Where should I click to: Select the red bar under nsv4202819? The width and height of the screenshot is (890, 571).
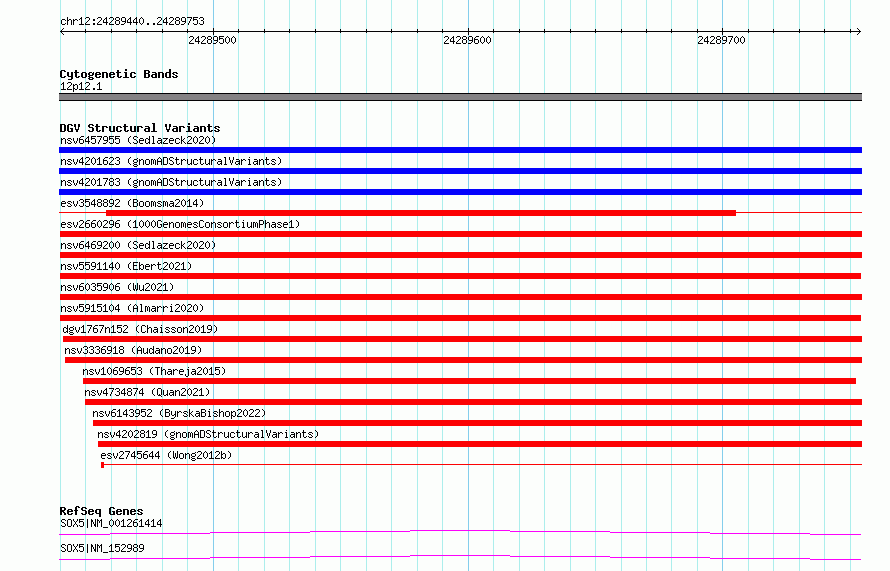click(x=480, y=444)
